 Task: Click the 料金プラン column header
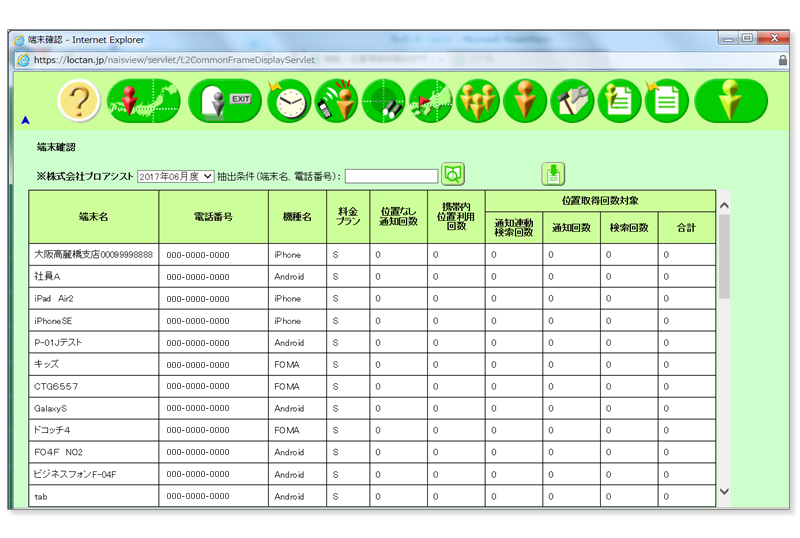(348, 217)
